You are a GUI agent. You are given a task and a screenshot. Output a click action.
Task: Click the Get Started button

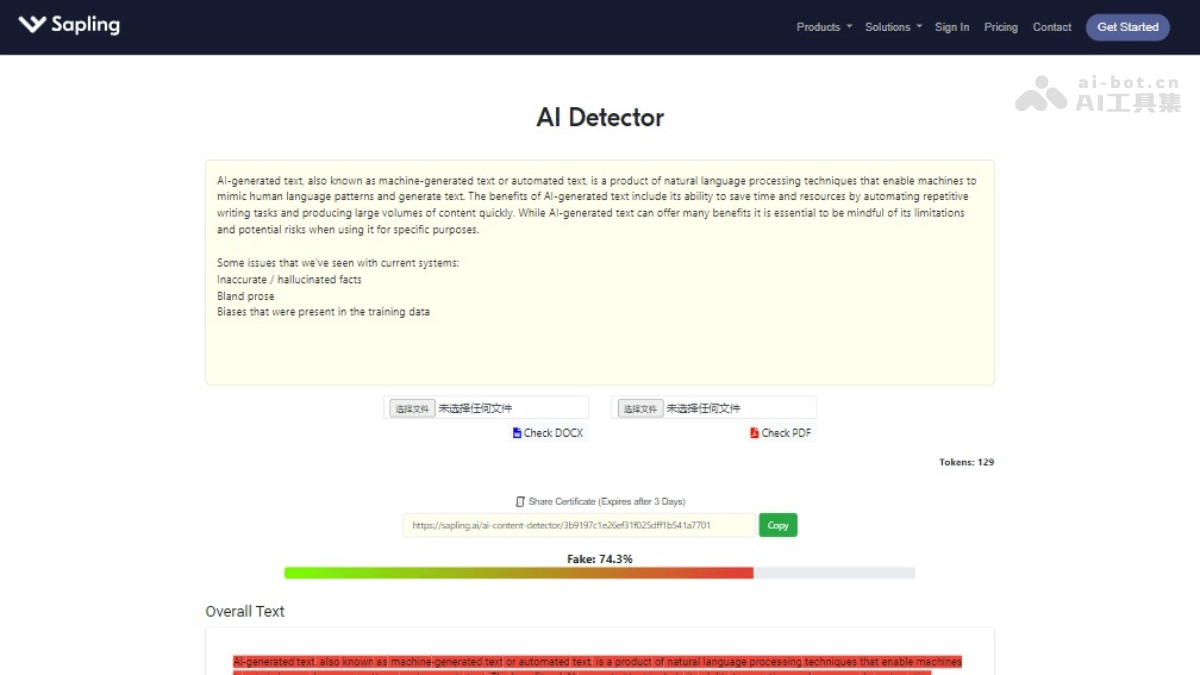(x=1127, y=27)
